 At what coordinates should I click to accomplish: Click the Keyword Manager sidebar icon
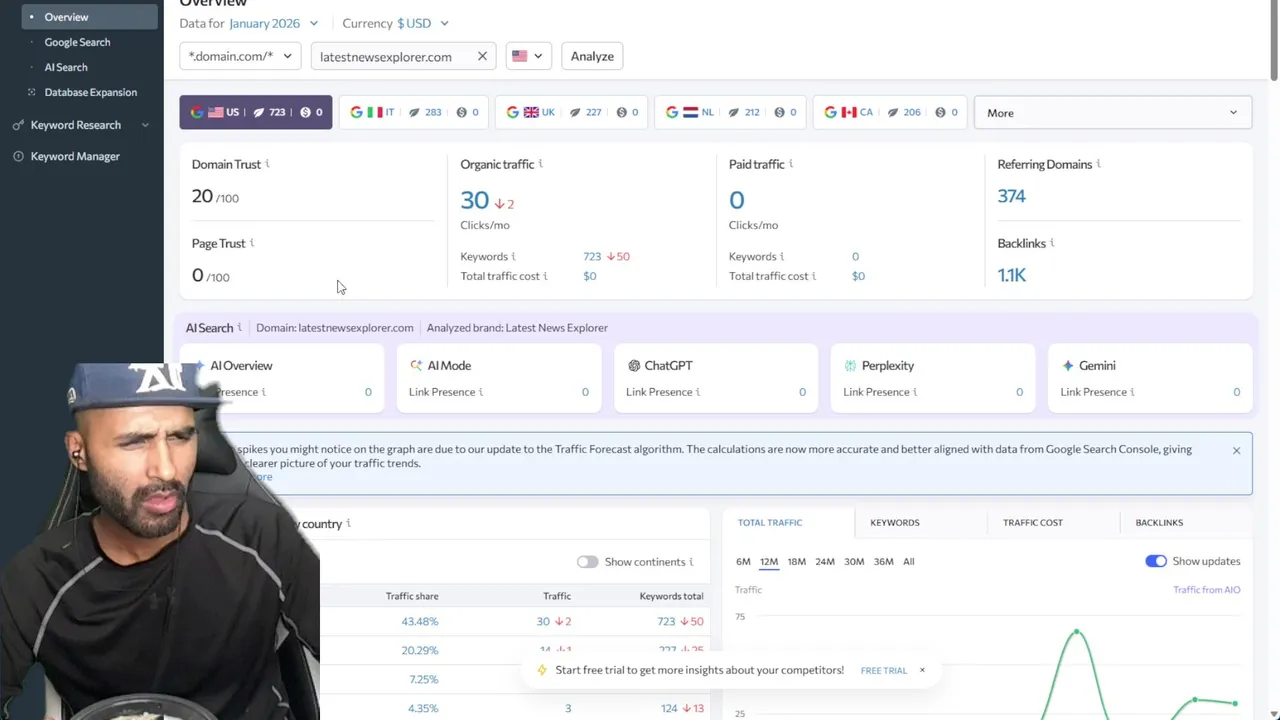tap(18, 156)
